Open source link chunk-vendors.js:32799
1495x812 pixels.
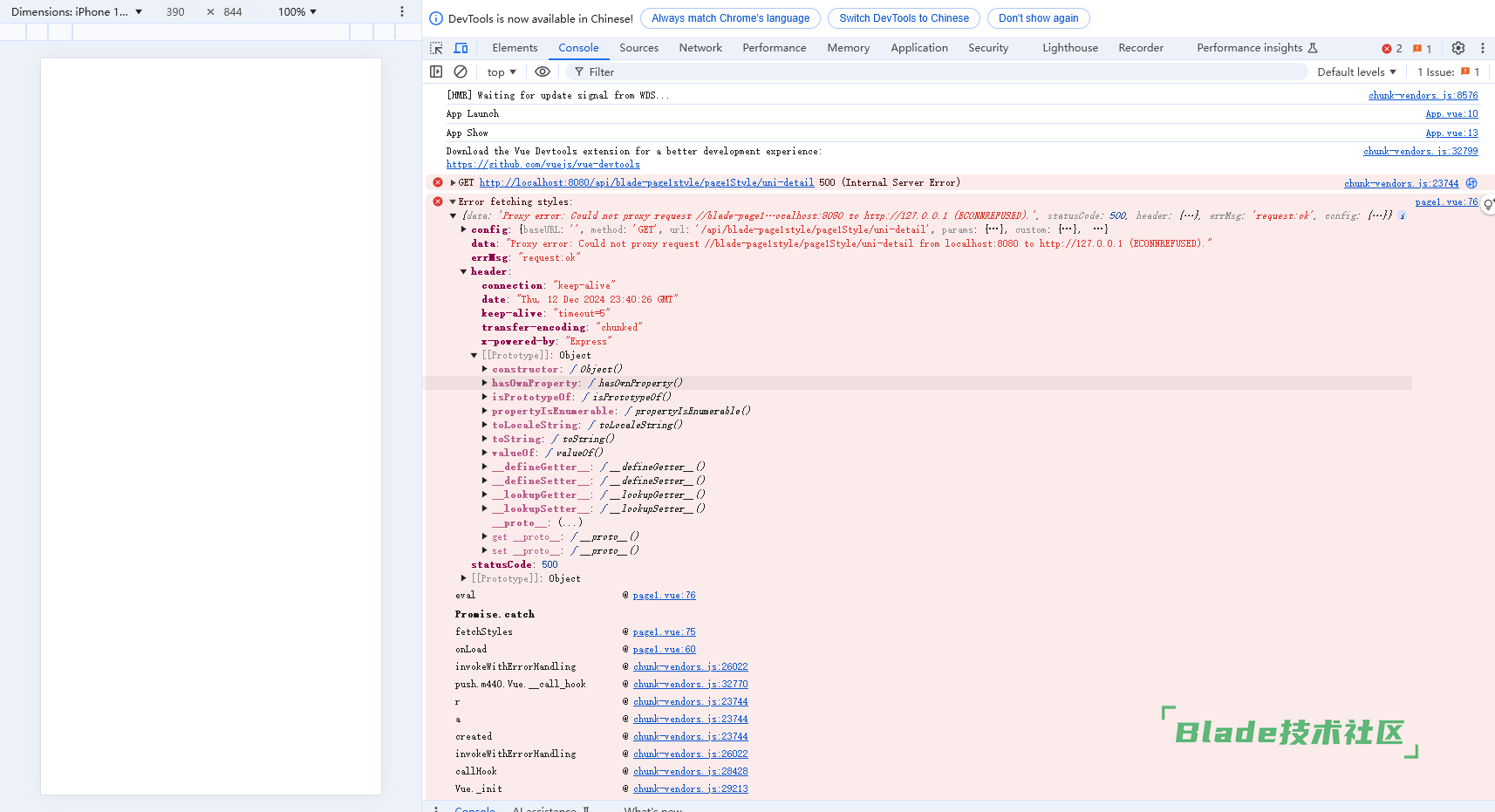[1421, 151]
